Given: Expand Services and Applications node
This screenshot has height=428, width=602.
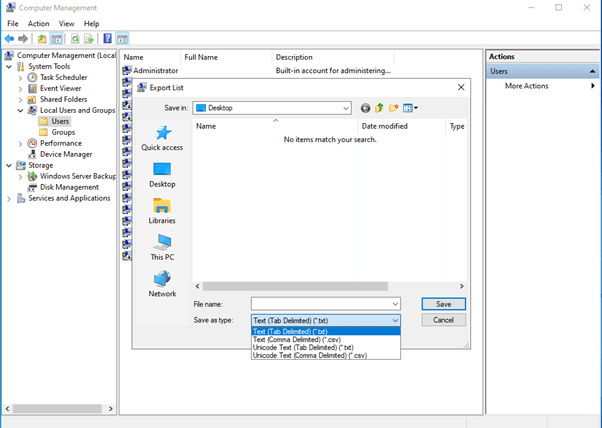Looking at the screenshot, I should coord(9,198).
